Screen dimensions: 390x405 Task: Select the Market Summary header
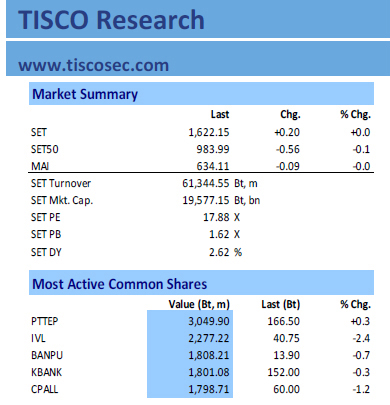[85, 94]
